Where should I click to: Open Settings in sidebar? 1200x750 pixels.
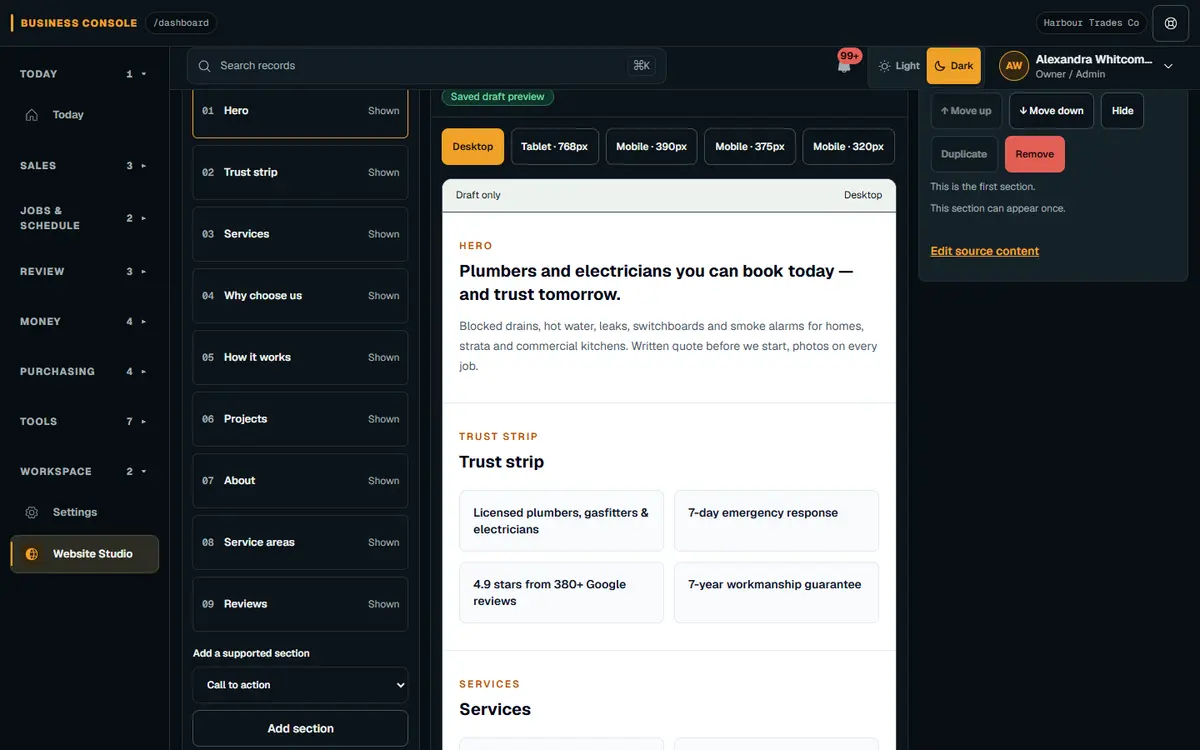(x=85, y=512)
